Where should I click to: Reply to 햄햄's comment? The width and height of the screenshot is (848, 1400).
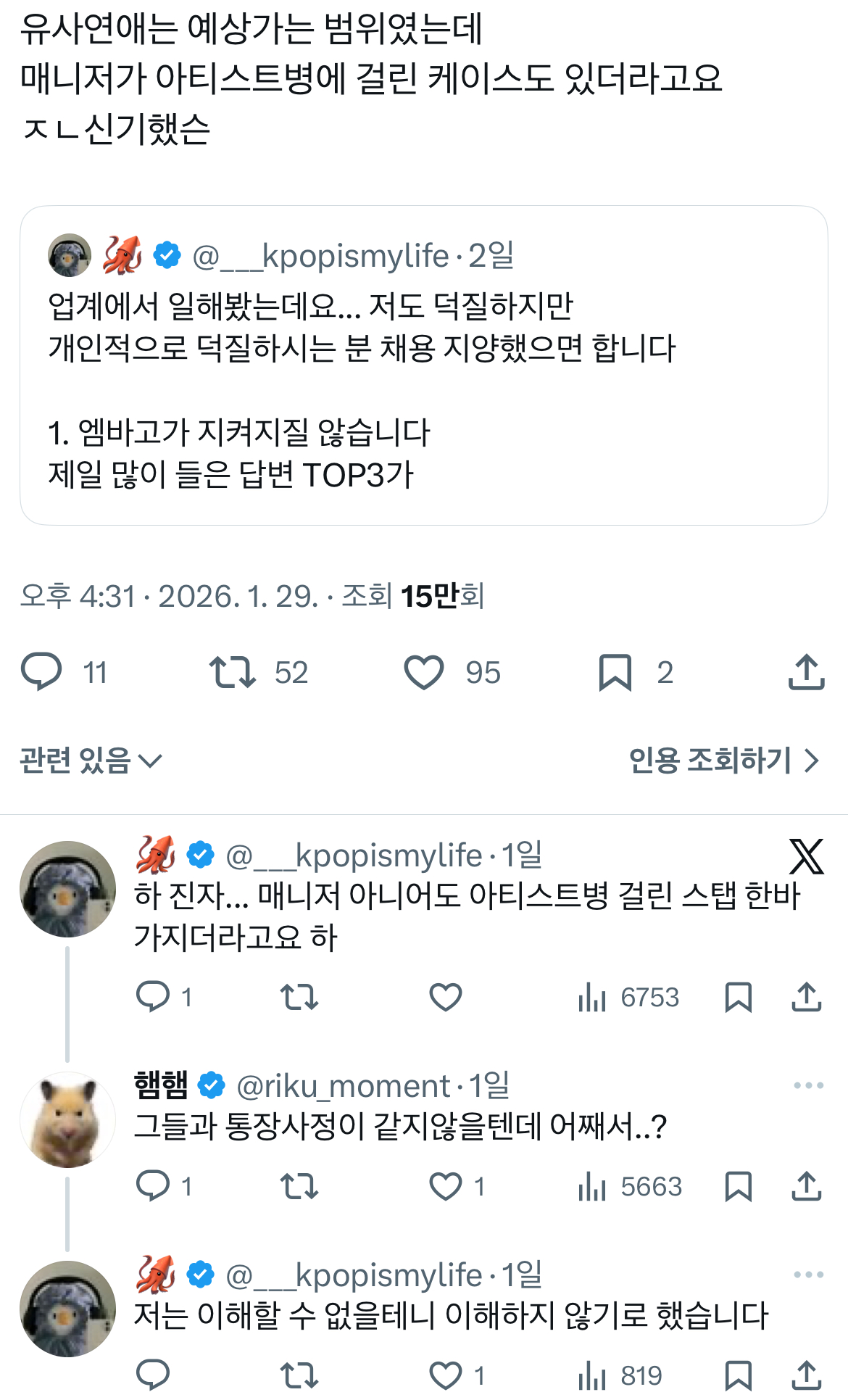(153, 1187)
